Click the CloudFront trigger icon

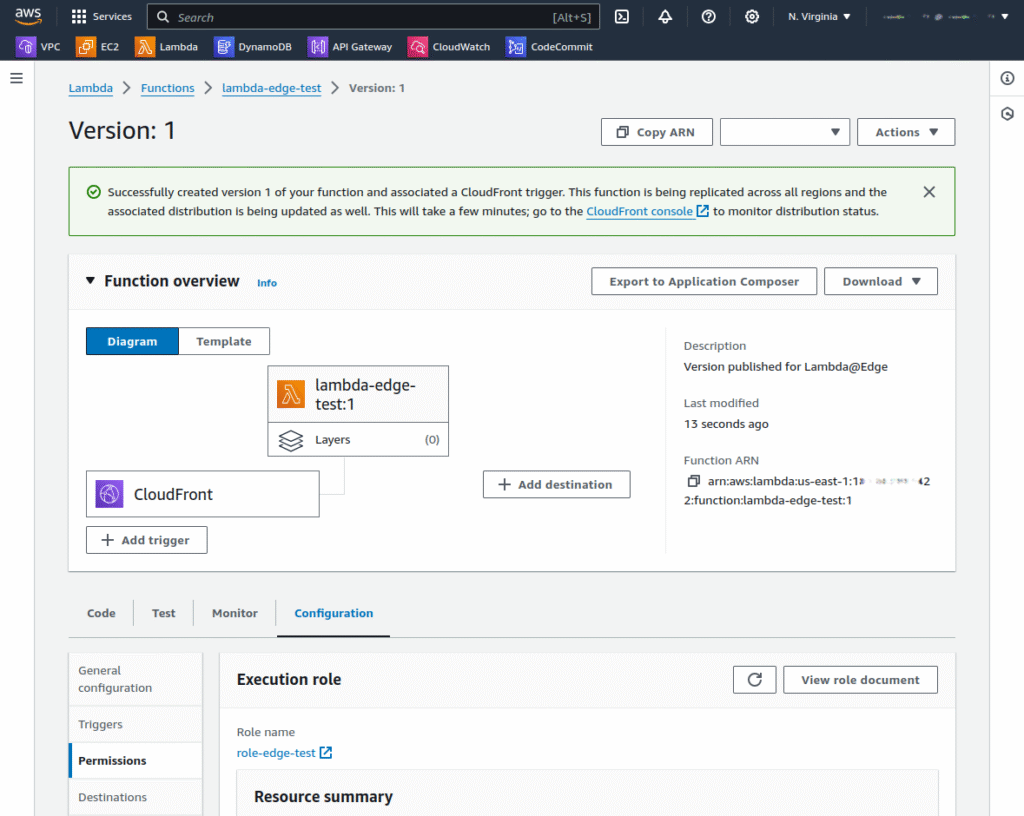click(x=109, y=494)
